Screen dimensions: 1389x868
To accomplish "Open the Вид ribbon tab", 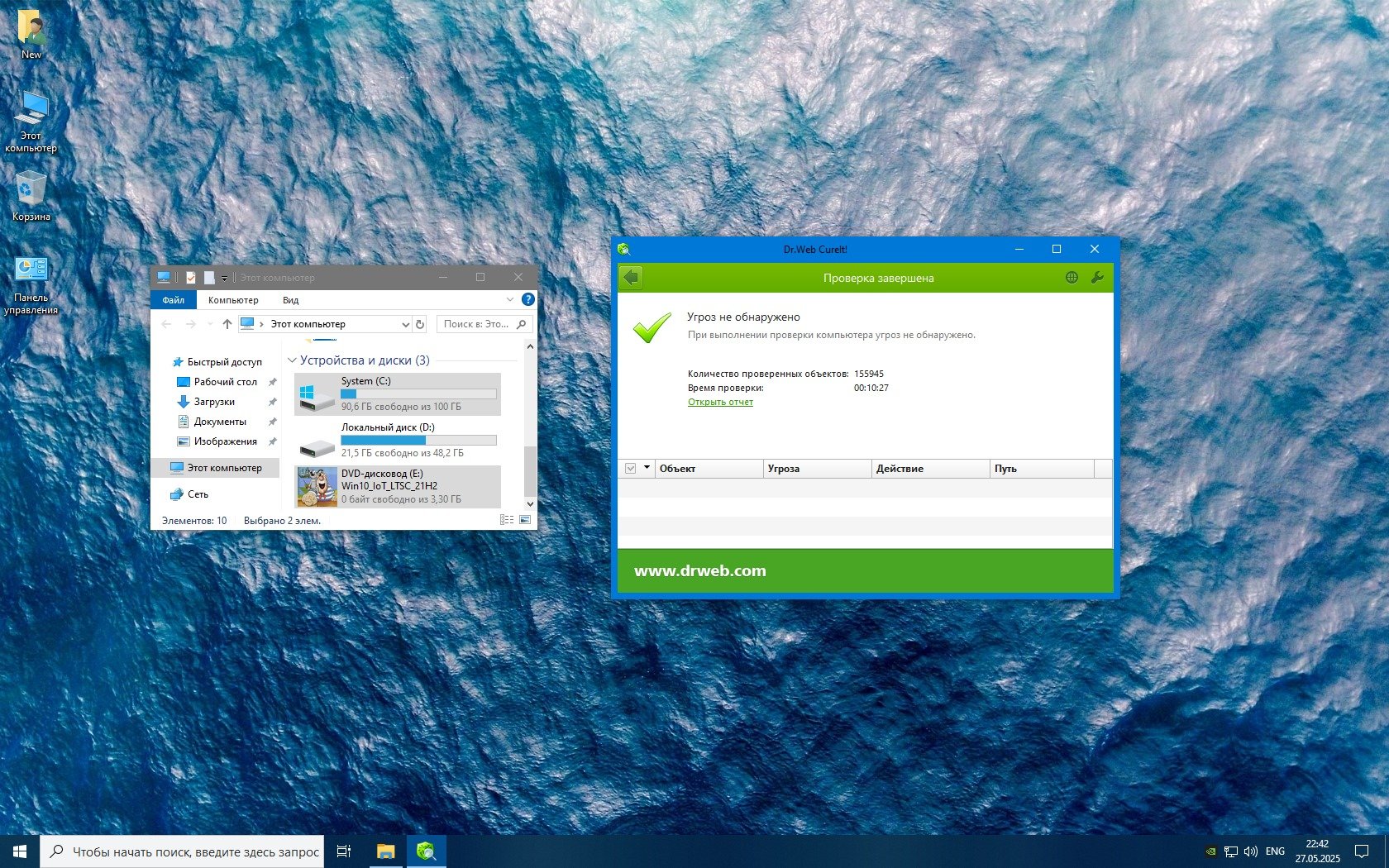I will tap(290, 300).
